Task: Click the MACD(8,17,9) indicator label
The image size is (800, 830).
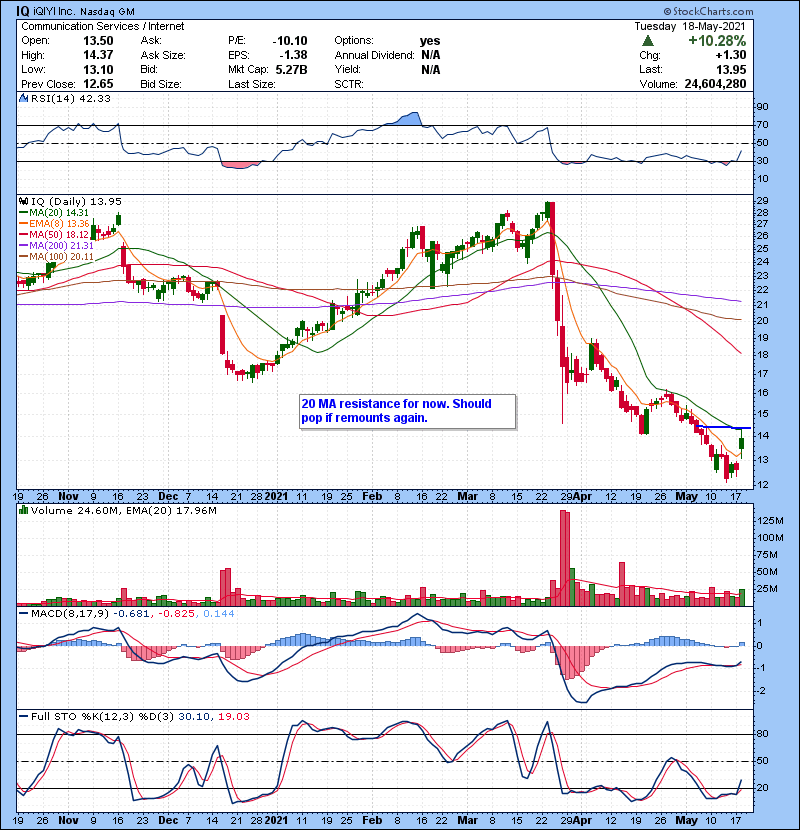Action: pos(70,614)
